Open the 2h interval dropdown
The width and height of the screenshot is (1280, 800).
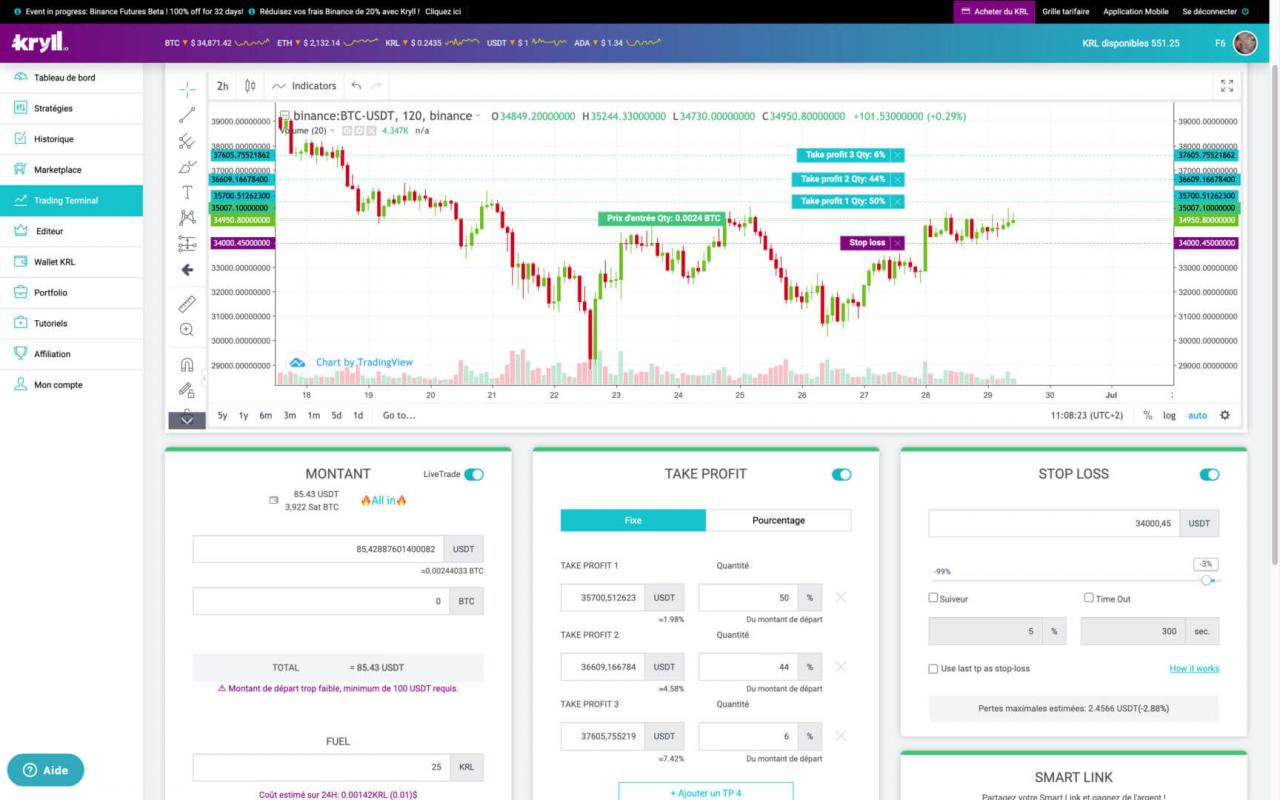click(222, 86)
